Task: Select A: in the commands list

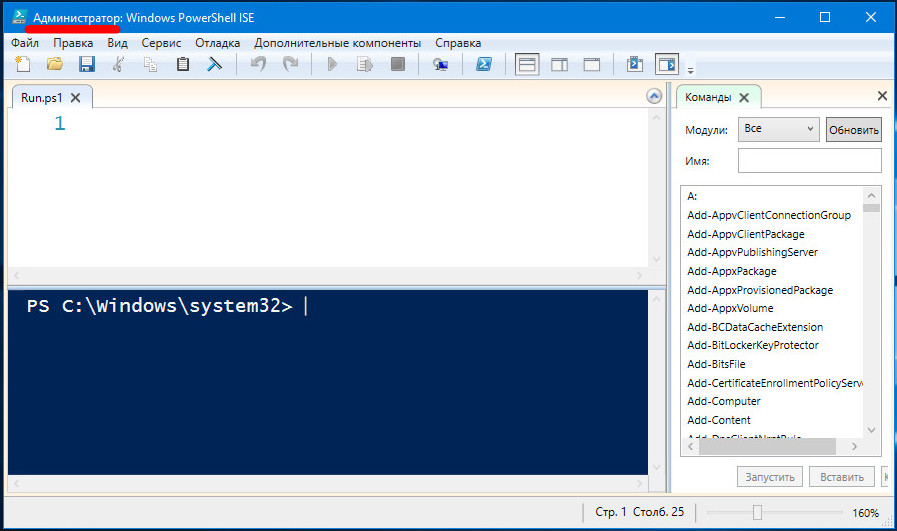Action: click(x=692, y=196)
